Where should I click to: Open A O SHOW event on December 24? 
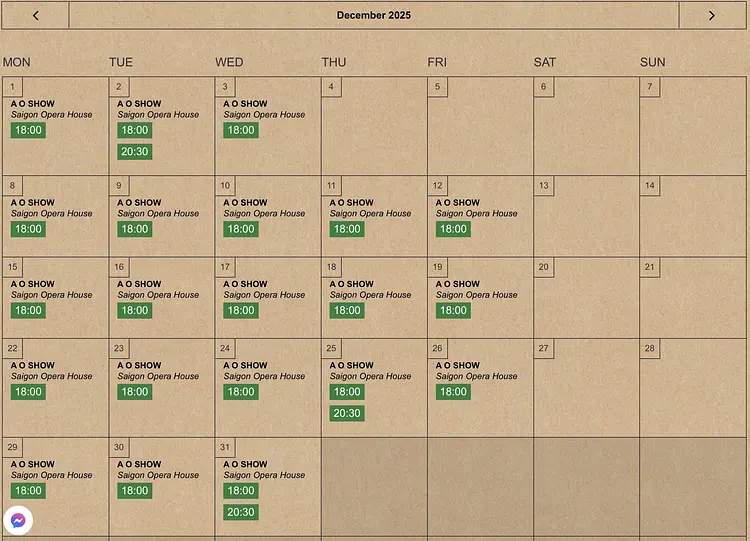pyautogui.click(x=245, y=365)
